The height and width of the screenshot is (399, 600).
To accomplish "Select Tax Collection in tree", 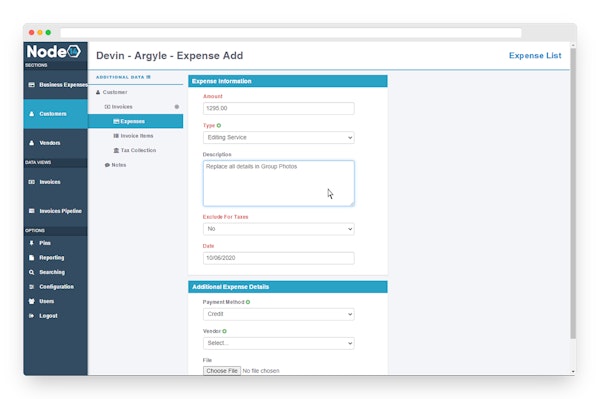I will (x=135, y=150).
